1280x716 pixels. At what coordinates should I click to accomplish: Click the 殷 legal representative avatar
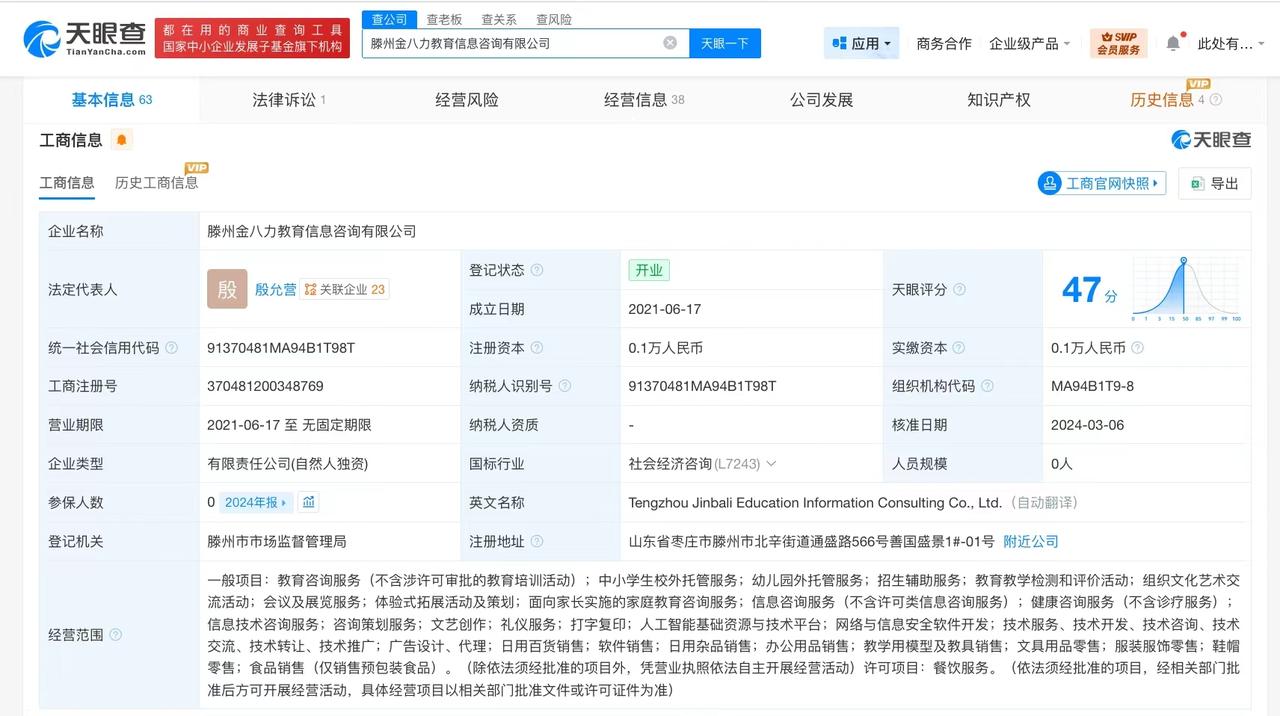pyautogui.click(x=227, y=289)
